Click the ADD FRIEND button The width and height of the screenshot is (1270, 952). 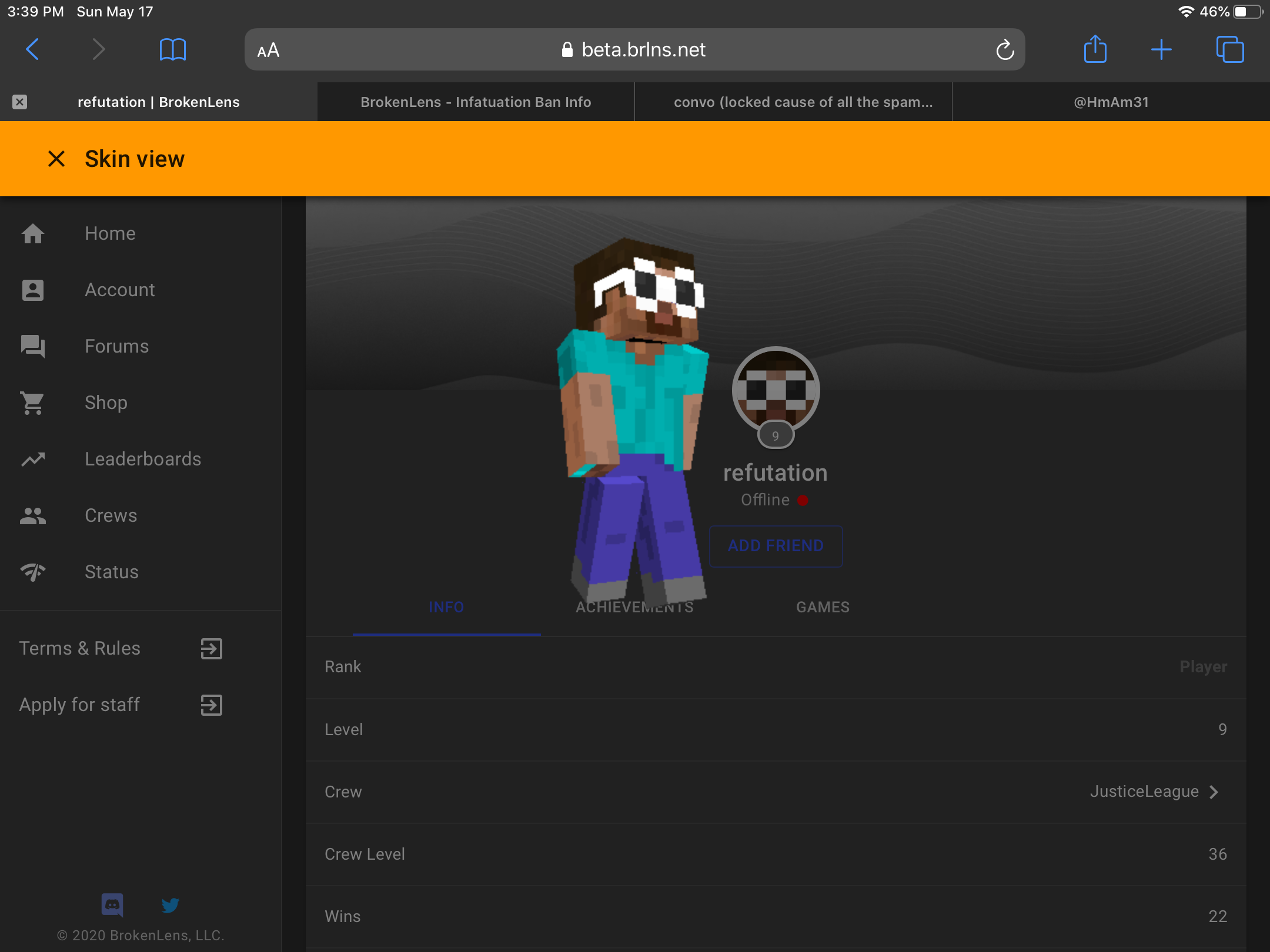coord(776,546)
